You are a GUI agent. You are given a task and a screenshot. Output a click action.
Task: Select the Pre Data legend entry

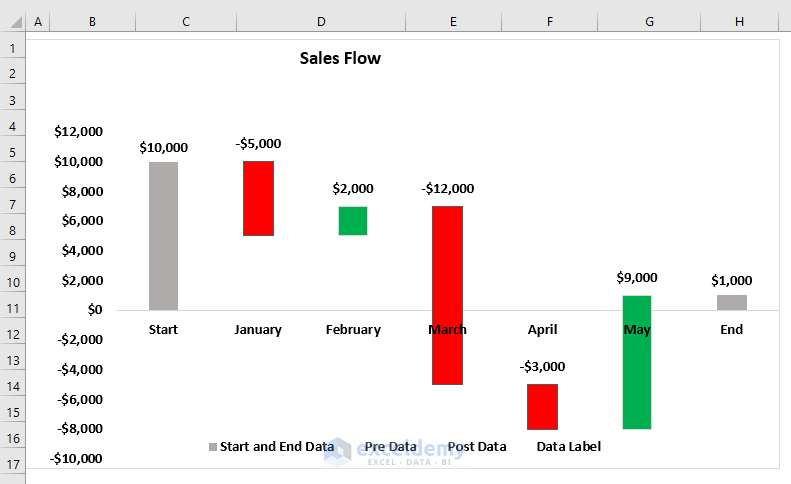390,447
